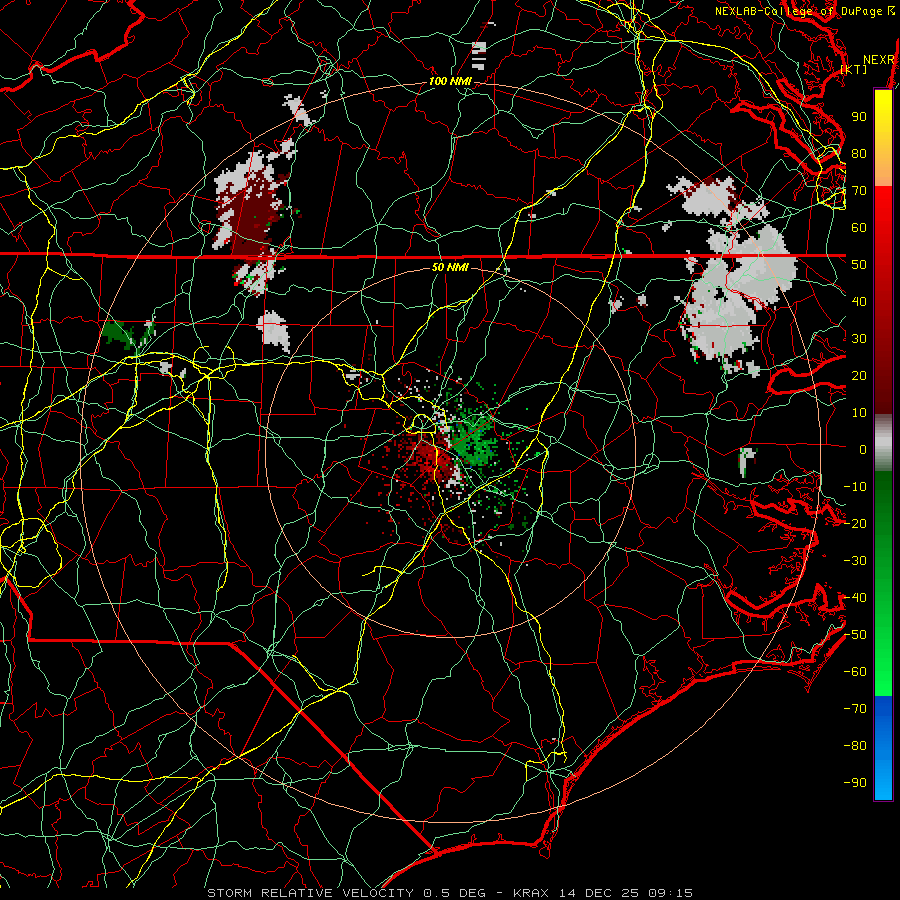
Task: Click the -40 value on the velocity scale
Action: coord(855,598)
